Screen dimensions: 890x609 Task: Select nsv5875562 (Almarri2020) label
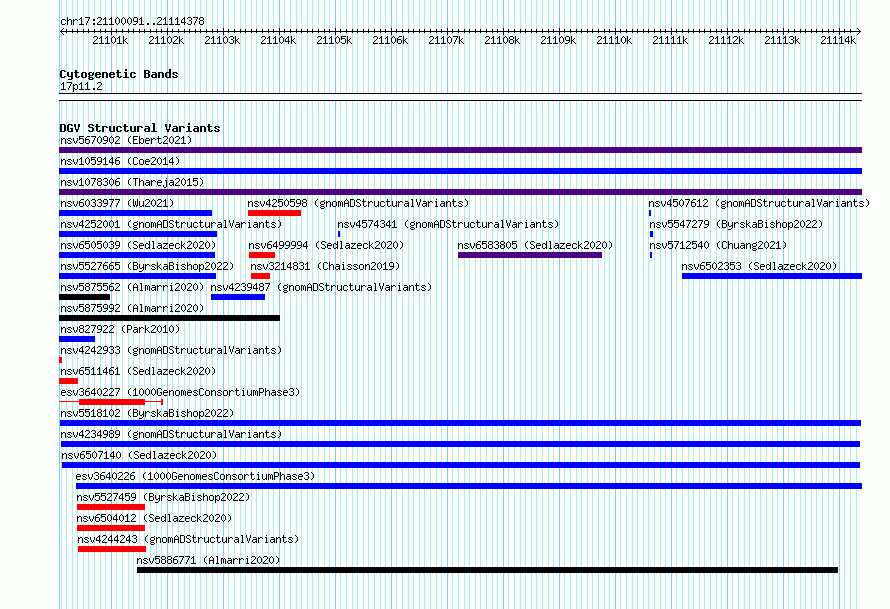132,287
